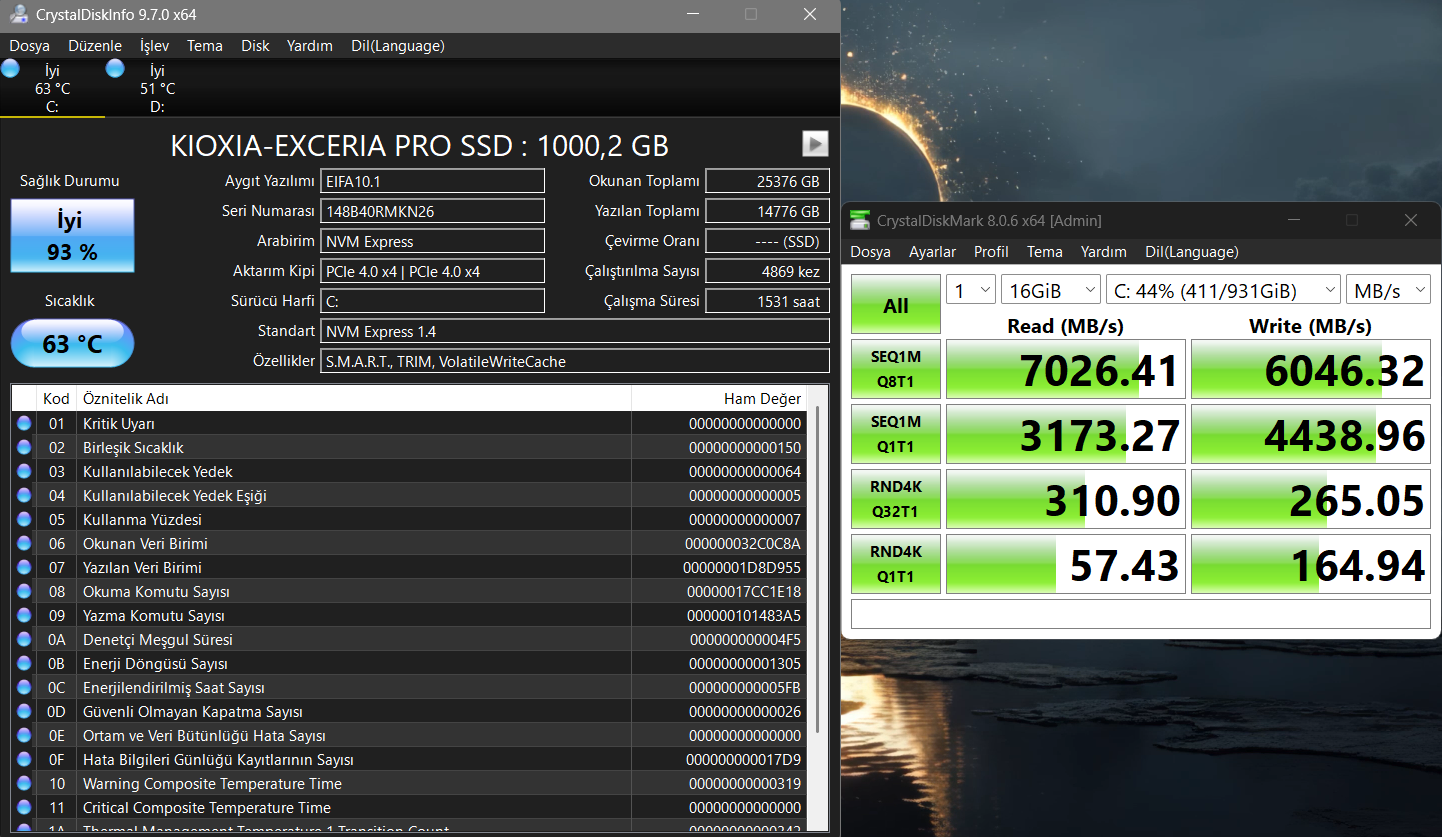Click the CrystalDiskInfo title bar app icon
Viewport: 1442px width, 837px height.
17,15
